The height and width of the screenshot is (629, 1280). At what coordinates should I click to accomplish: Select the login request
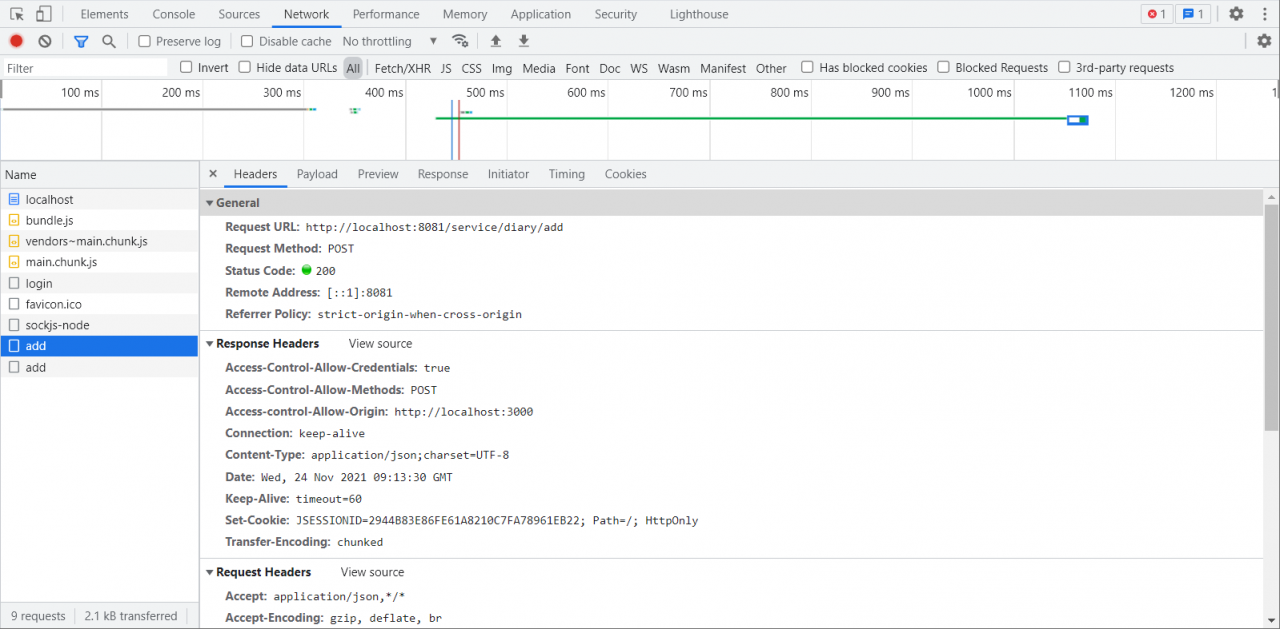tap(100, 283)
